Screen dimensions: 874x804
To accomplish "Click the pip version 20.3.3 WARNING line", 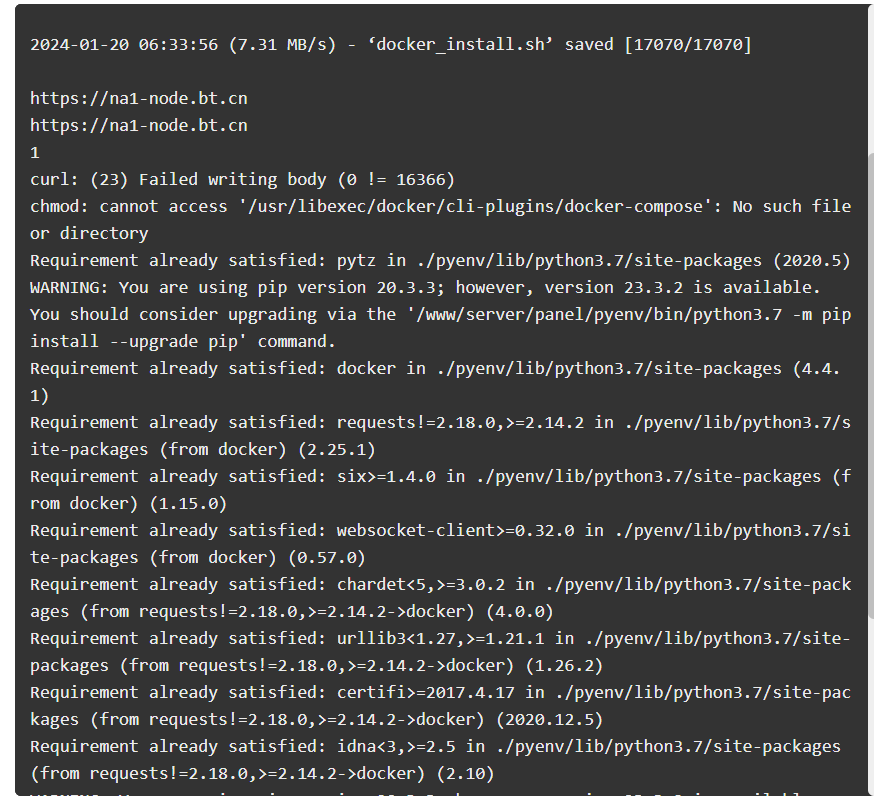I will 425,288.
